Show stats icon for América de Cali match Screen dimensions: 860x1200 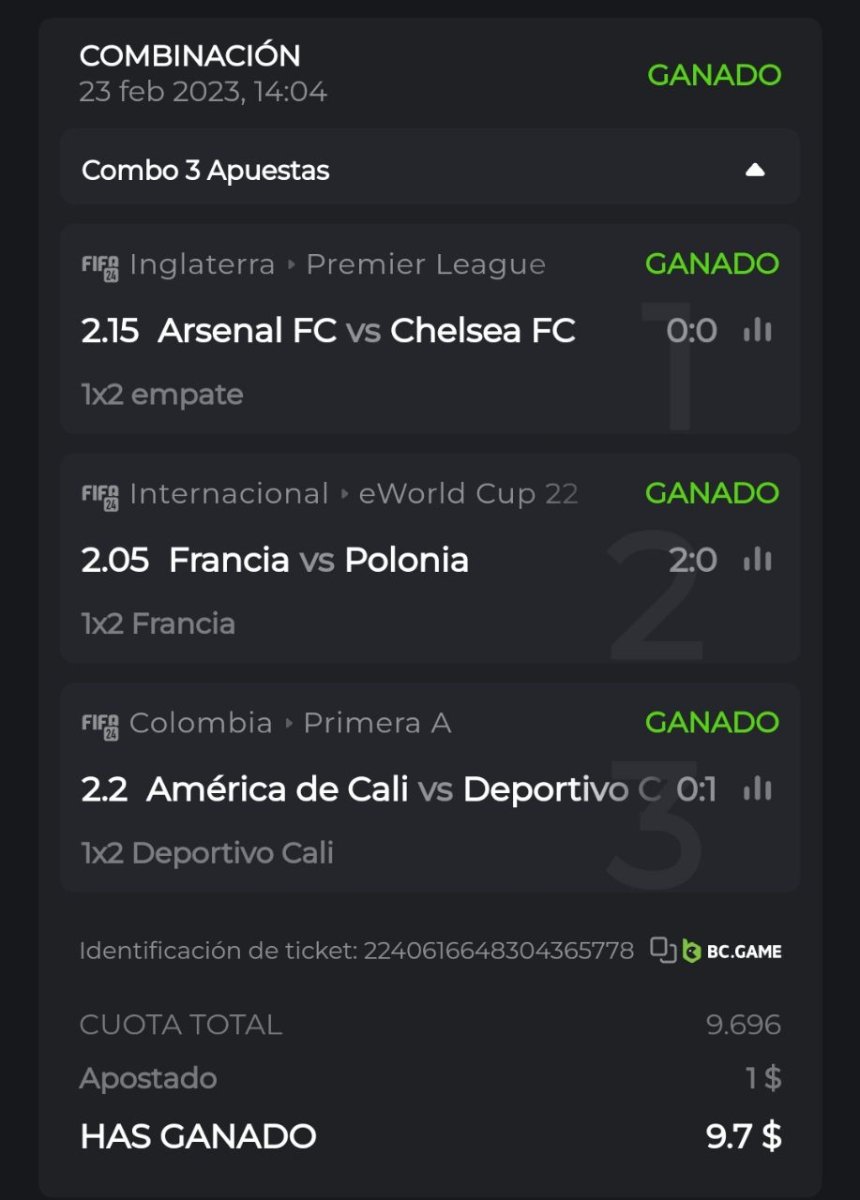pyautogui.click(x=757, y=790)
